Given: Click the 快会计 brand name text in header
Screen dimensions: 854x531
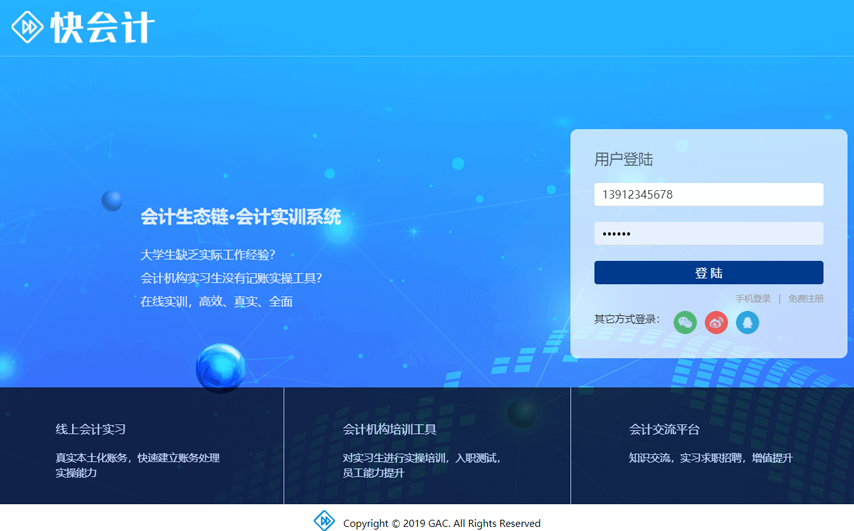Looking at the screenshot, I should 103,28.
